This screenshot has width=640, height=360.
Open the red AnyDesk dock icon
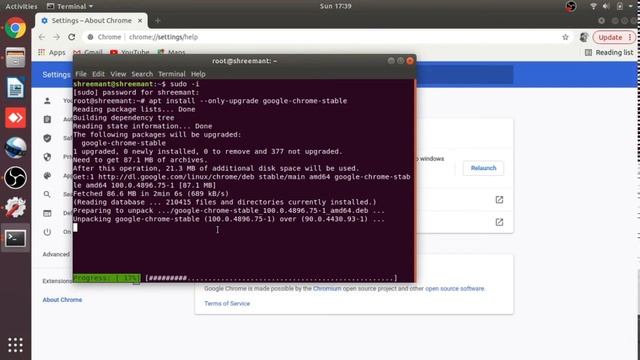point(15,118)
